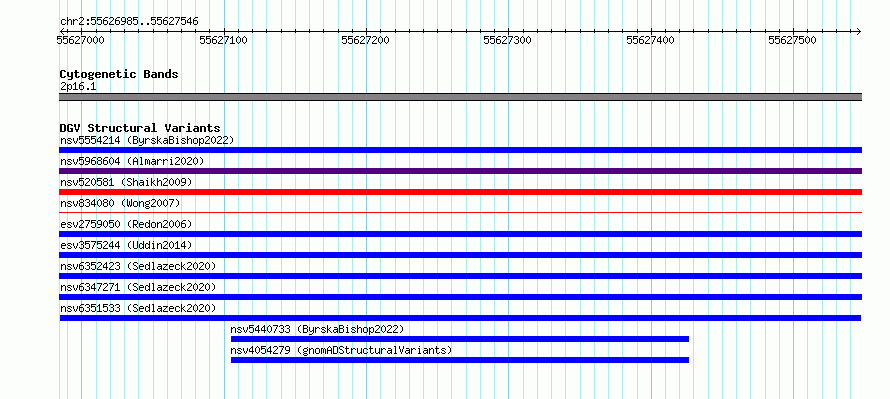
Task: Open the esv3575244 (Uddin2014) label
Action: pyautogui.click(x=126, y=245)
